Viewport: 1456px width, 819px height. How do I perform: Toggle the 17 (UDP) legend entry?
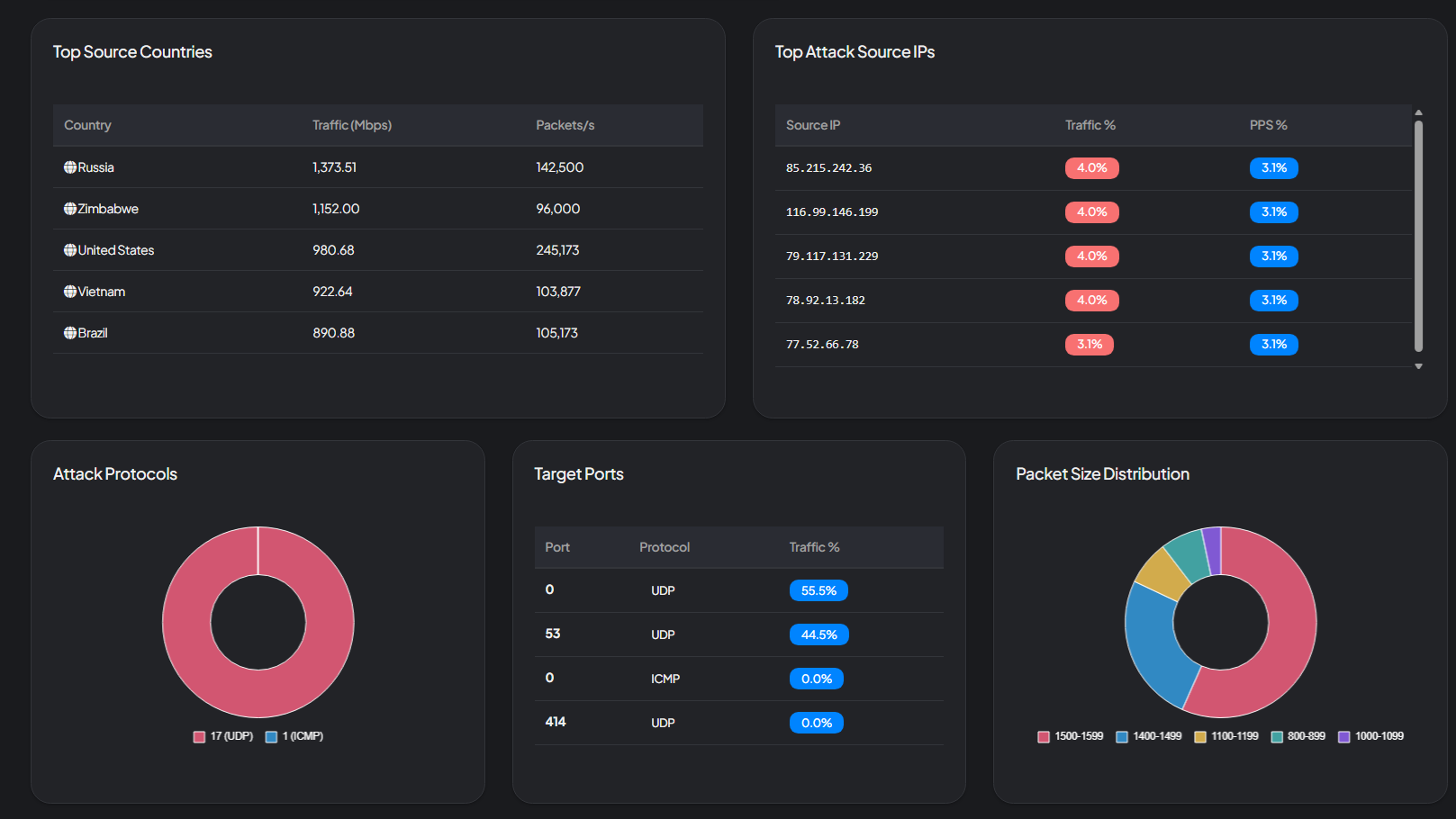tap(222, 736)
